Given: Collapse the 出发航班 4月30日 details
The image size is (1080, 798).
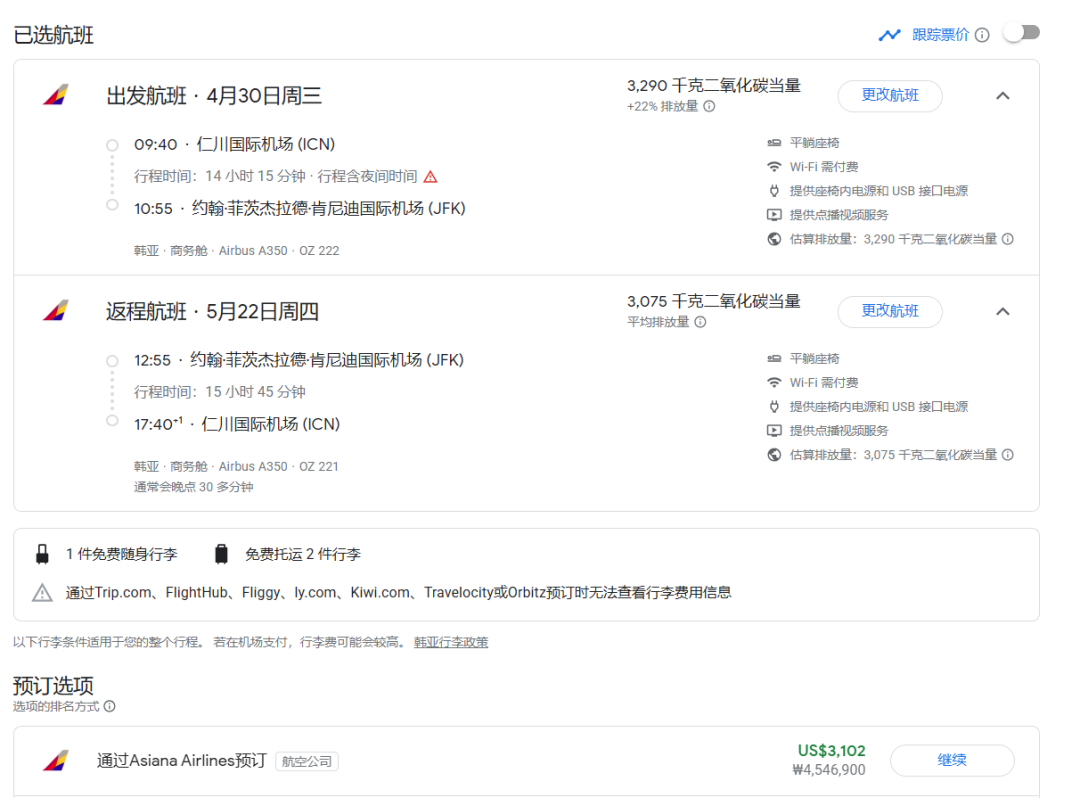Looking at the screenshot, I should (x=1003, y=96).
